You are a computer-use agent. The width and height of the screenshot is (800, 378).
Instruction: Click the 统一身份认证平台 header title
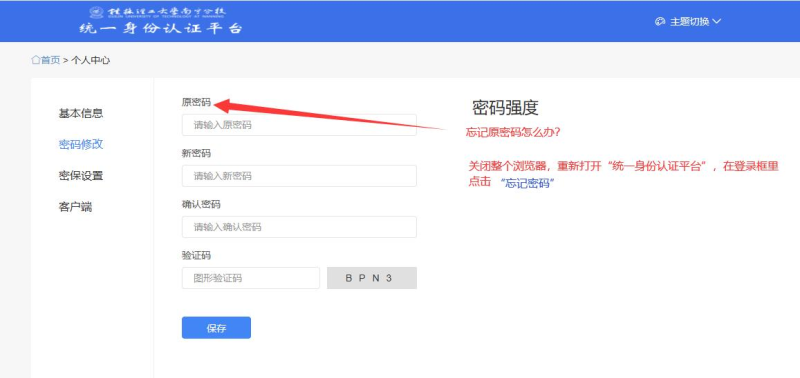click(x=161, y=29)
